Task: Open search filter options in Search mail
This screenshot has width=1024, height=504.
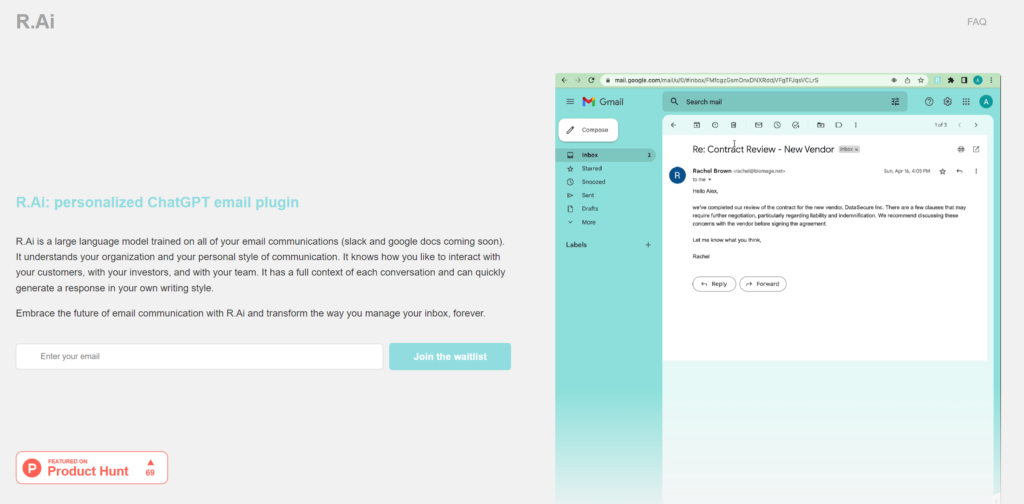Action: (895, 102)
